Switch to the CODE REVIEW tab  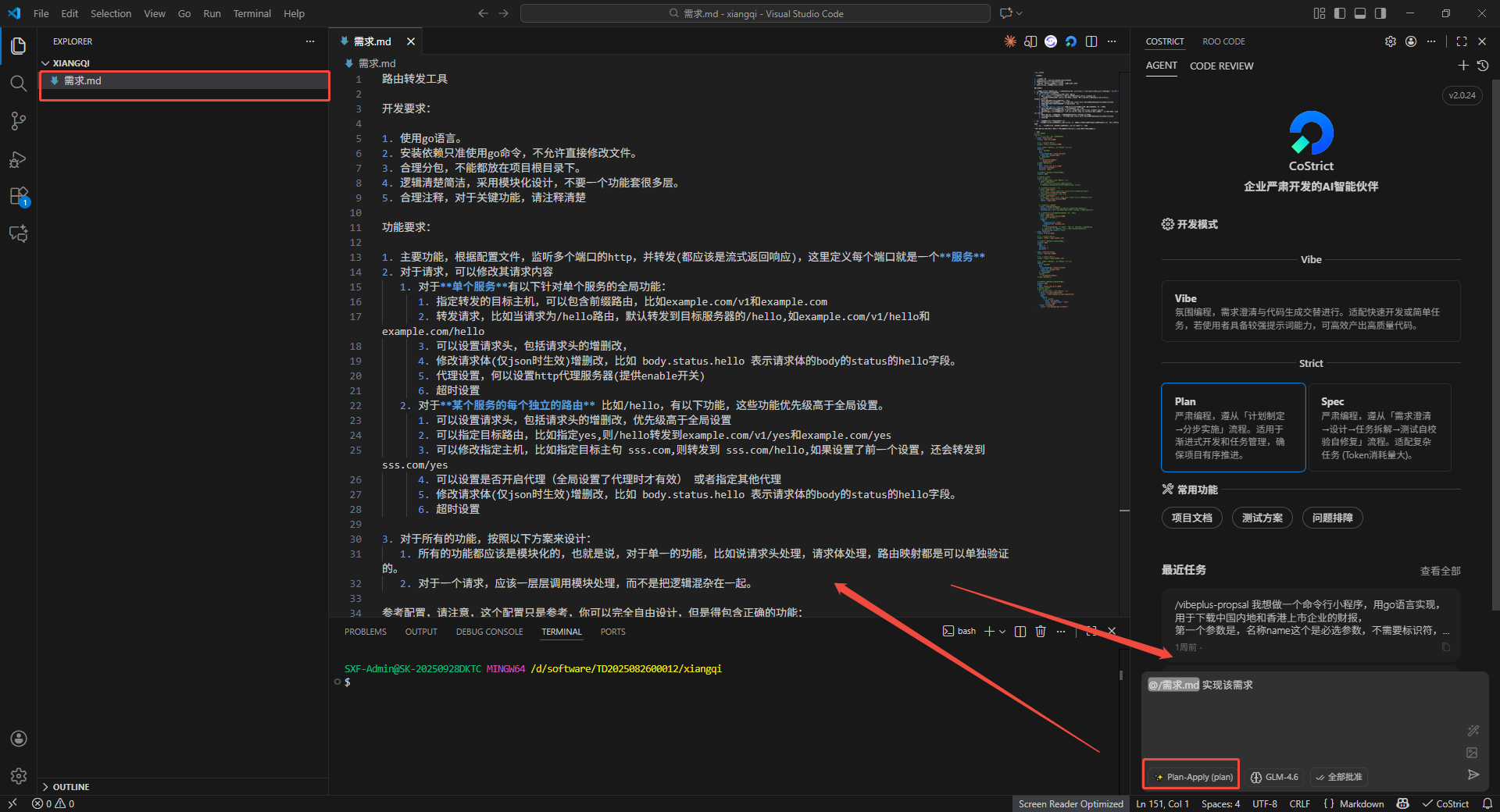coord(1221,66)
